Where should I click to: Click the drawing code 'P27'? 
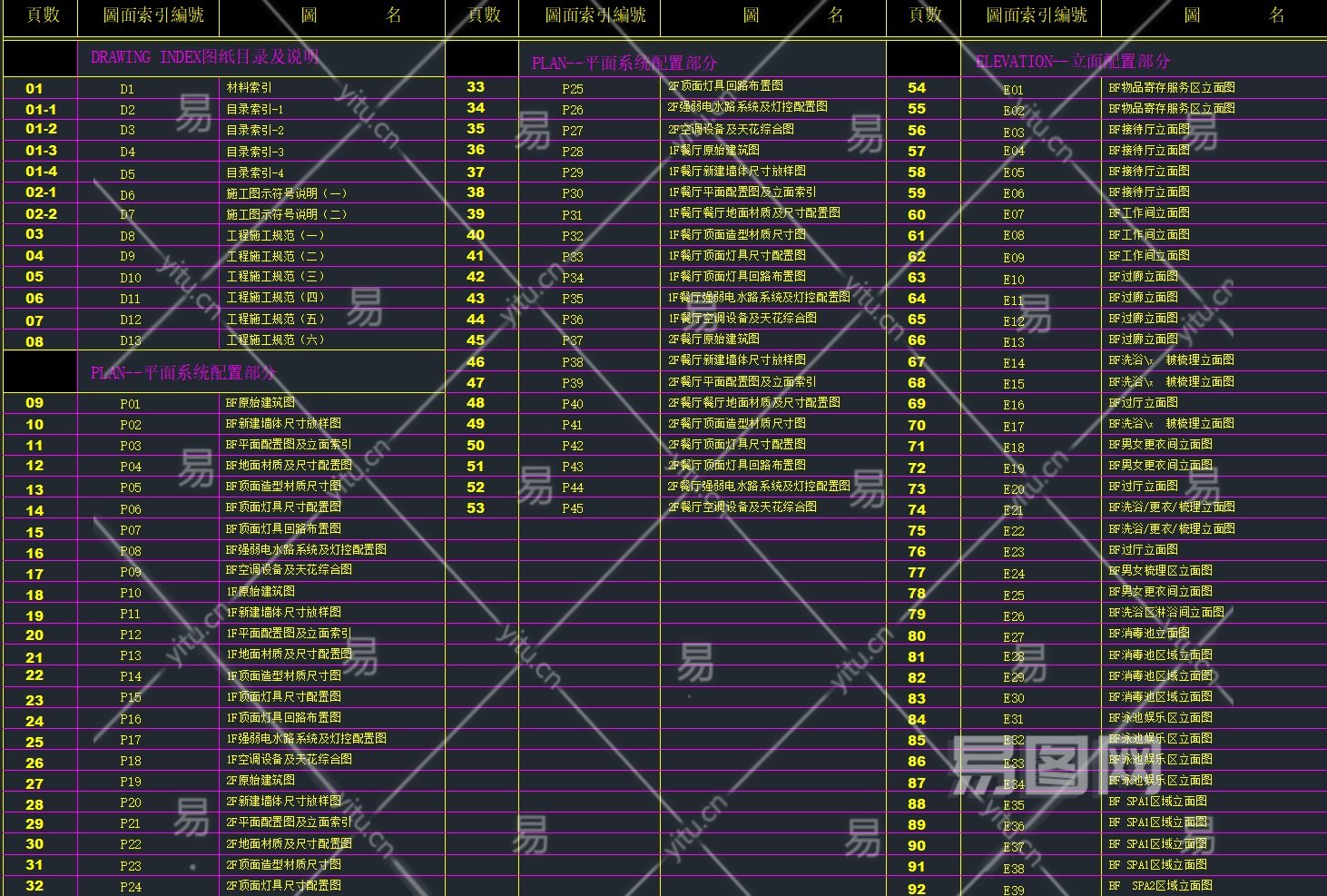(x=573, y=131)
